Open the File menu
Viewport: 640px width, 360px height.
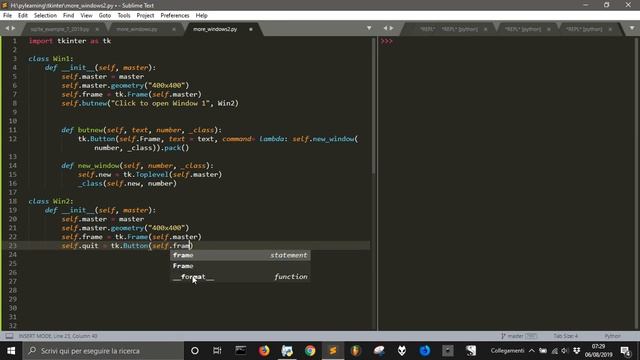(x=7, y=16)
